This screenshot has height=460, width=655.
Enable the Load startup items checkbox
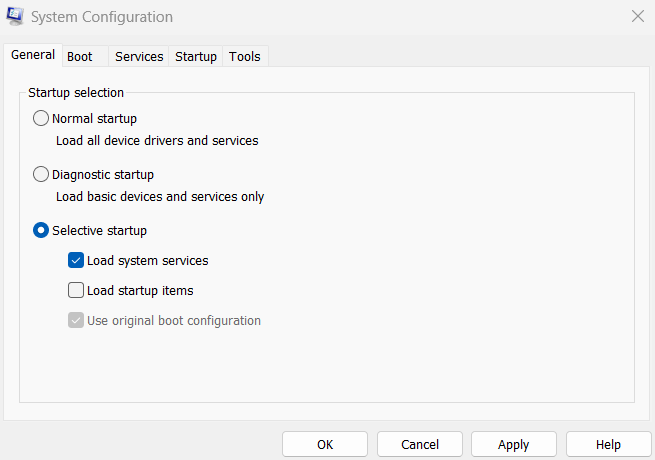[x=76, y=291]
